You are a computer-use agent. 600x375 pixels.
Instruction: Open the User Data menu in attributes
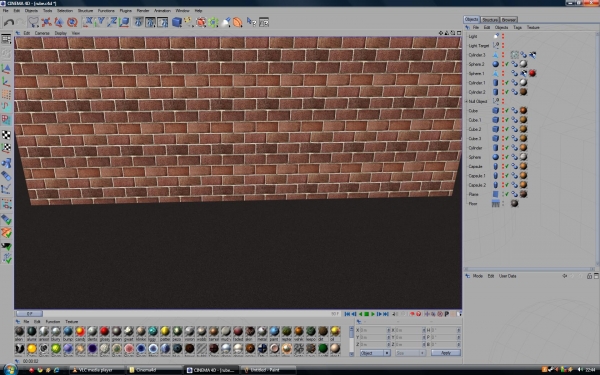click(508, 276)
